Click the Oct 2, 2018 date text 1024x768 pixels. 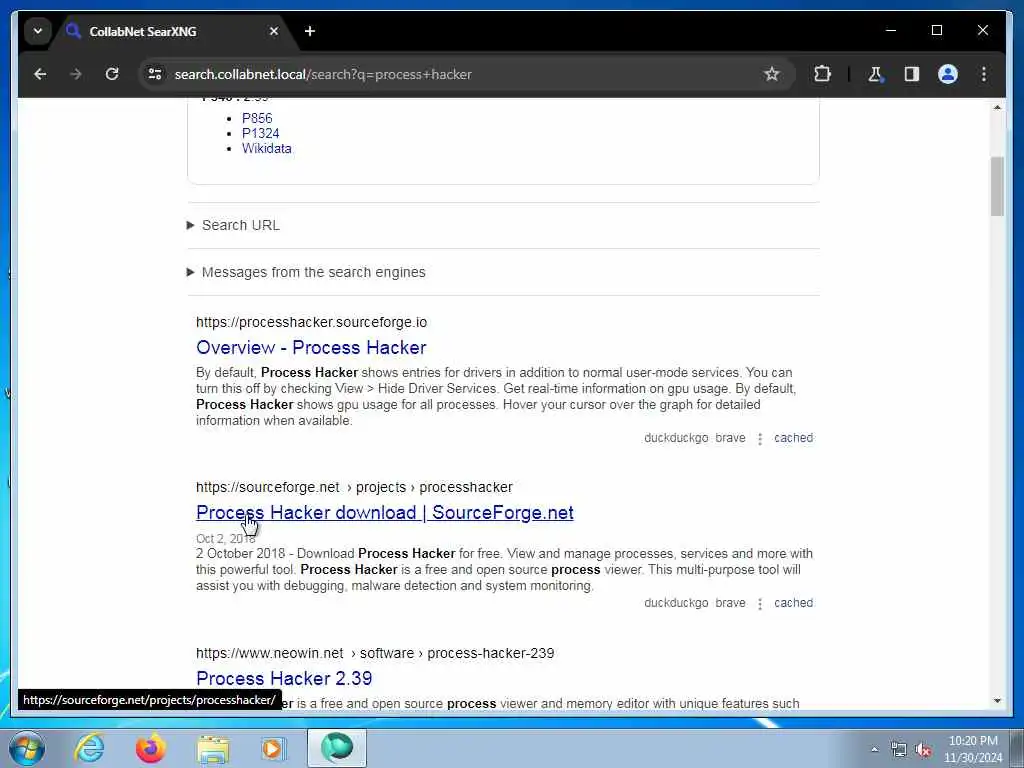(225, 539)
